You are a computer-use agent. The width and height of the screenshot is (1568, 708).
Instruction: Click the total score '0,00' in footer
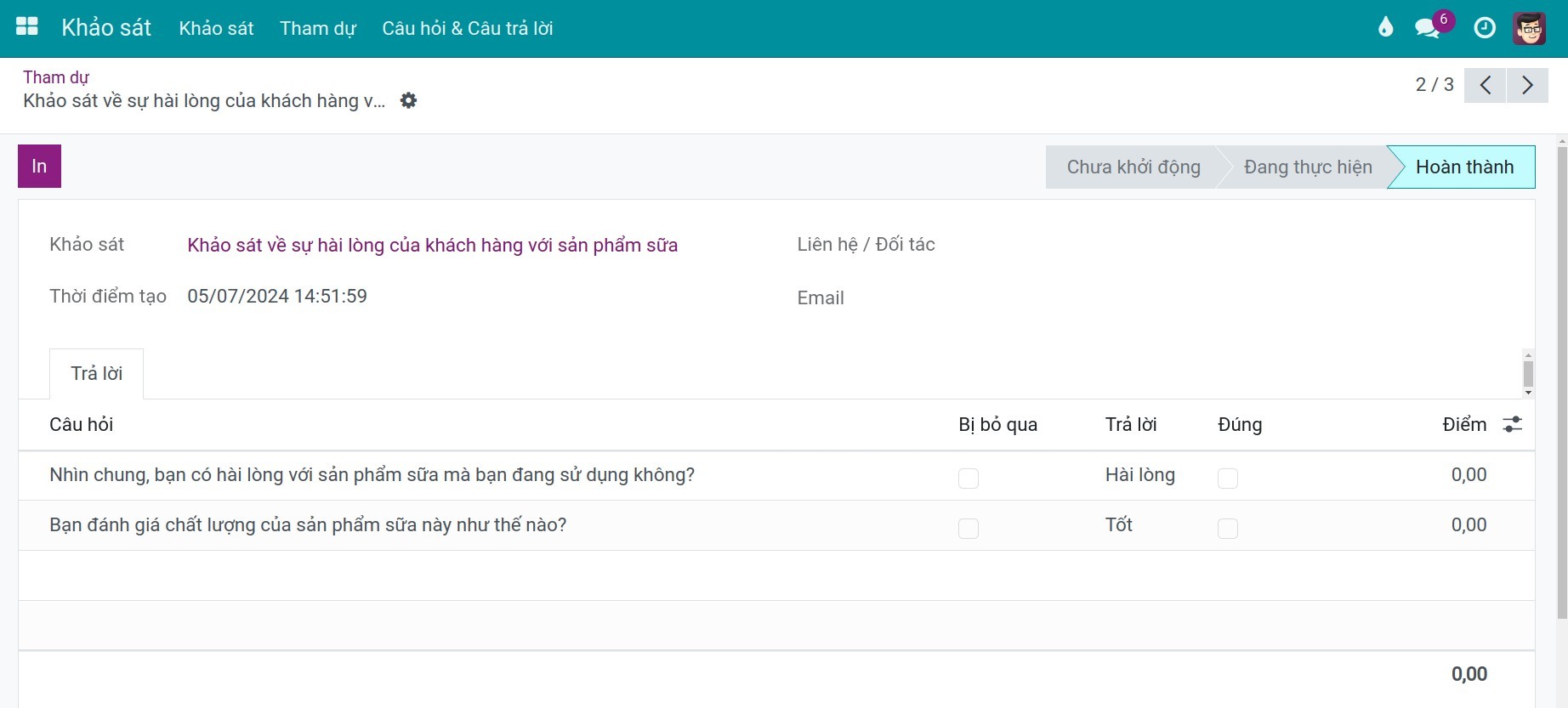click(1469, 674)
